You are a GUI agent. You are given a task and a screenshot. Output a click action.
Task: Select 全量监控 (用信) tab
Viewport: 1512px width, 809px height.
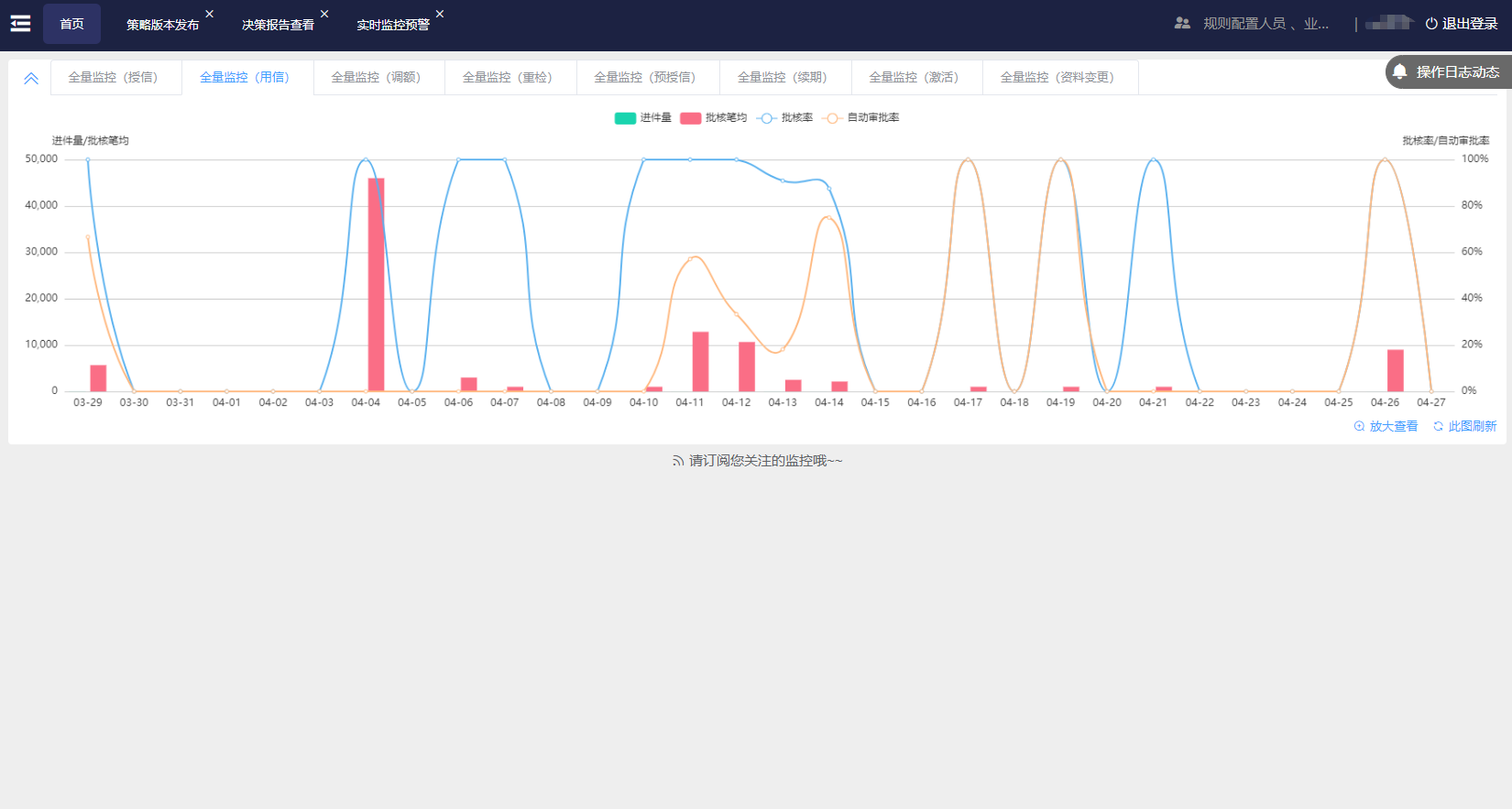coord(247,78)
